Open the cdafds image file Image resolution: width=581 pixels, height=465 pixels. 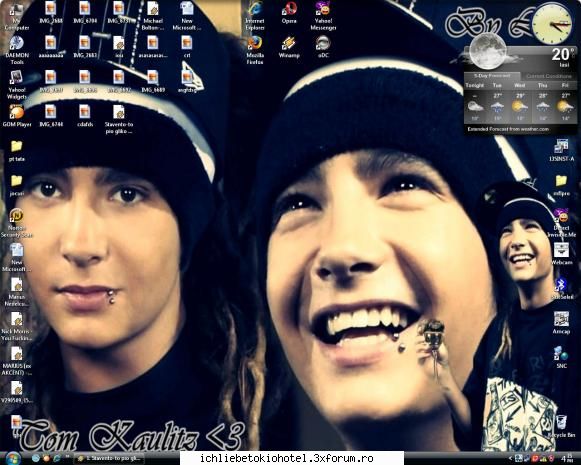pos(85,116)
